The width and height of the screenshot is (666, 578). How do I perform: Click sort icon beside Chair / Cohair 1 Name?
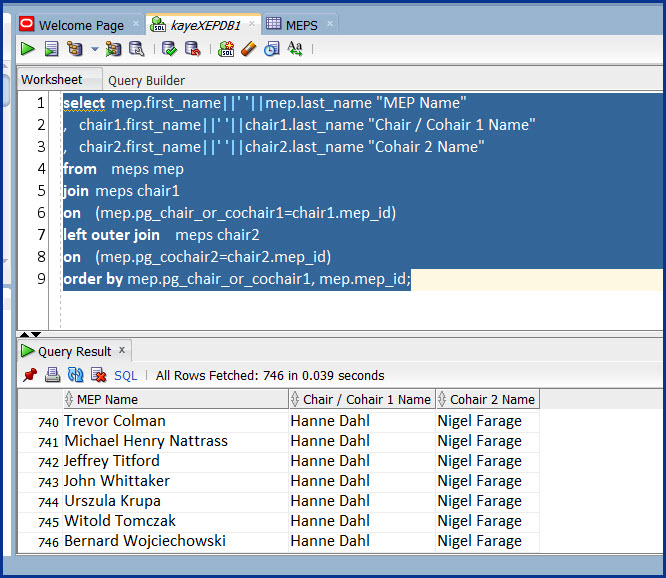tap(295, 399)
